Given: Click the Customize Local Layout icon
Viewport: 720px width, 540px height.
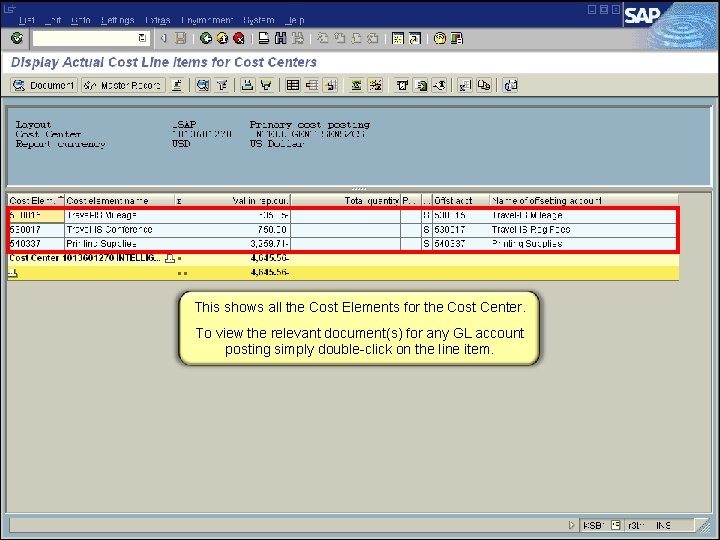Looking at the screenshot, I should pyautogui.click(x=456, y=38).
